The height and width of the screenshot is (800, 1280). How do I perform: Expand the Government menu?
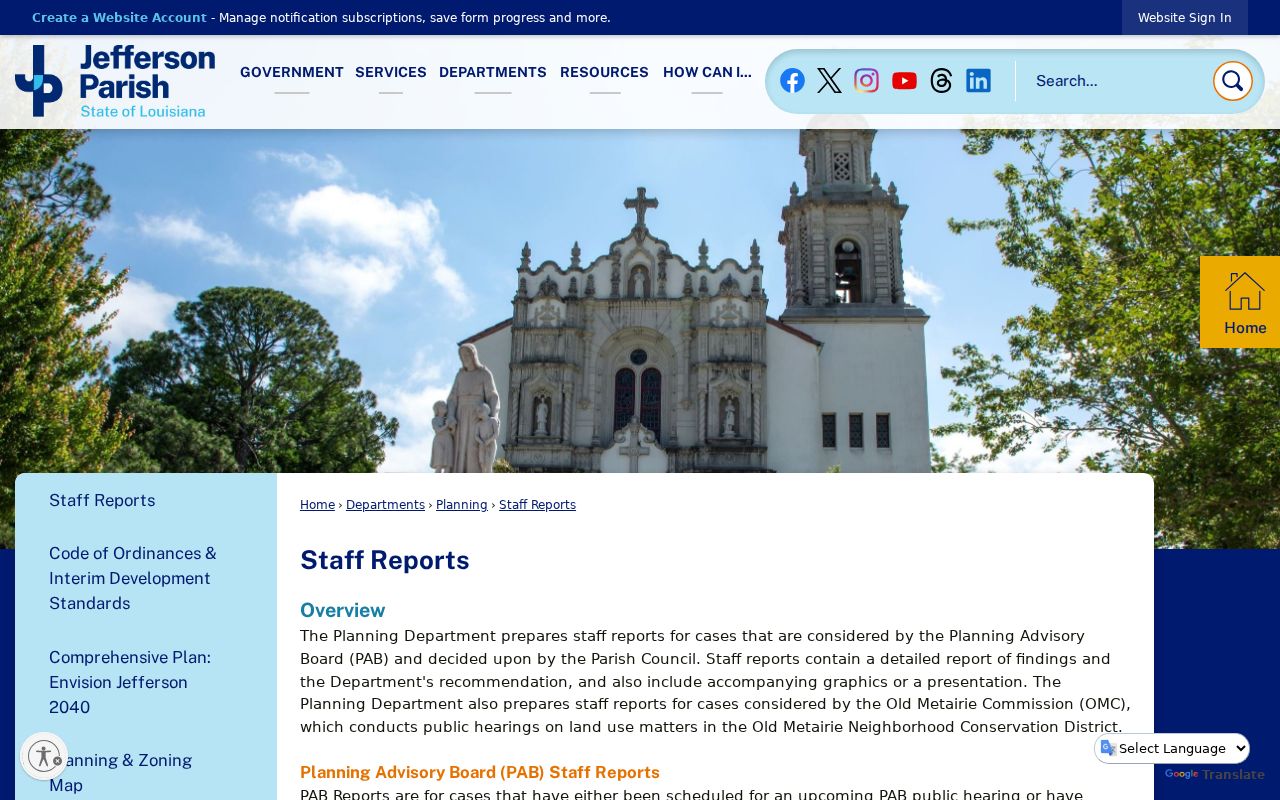click(x=292, y=73)
